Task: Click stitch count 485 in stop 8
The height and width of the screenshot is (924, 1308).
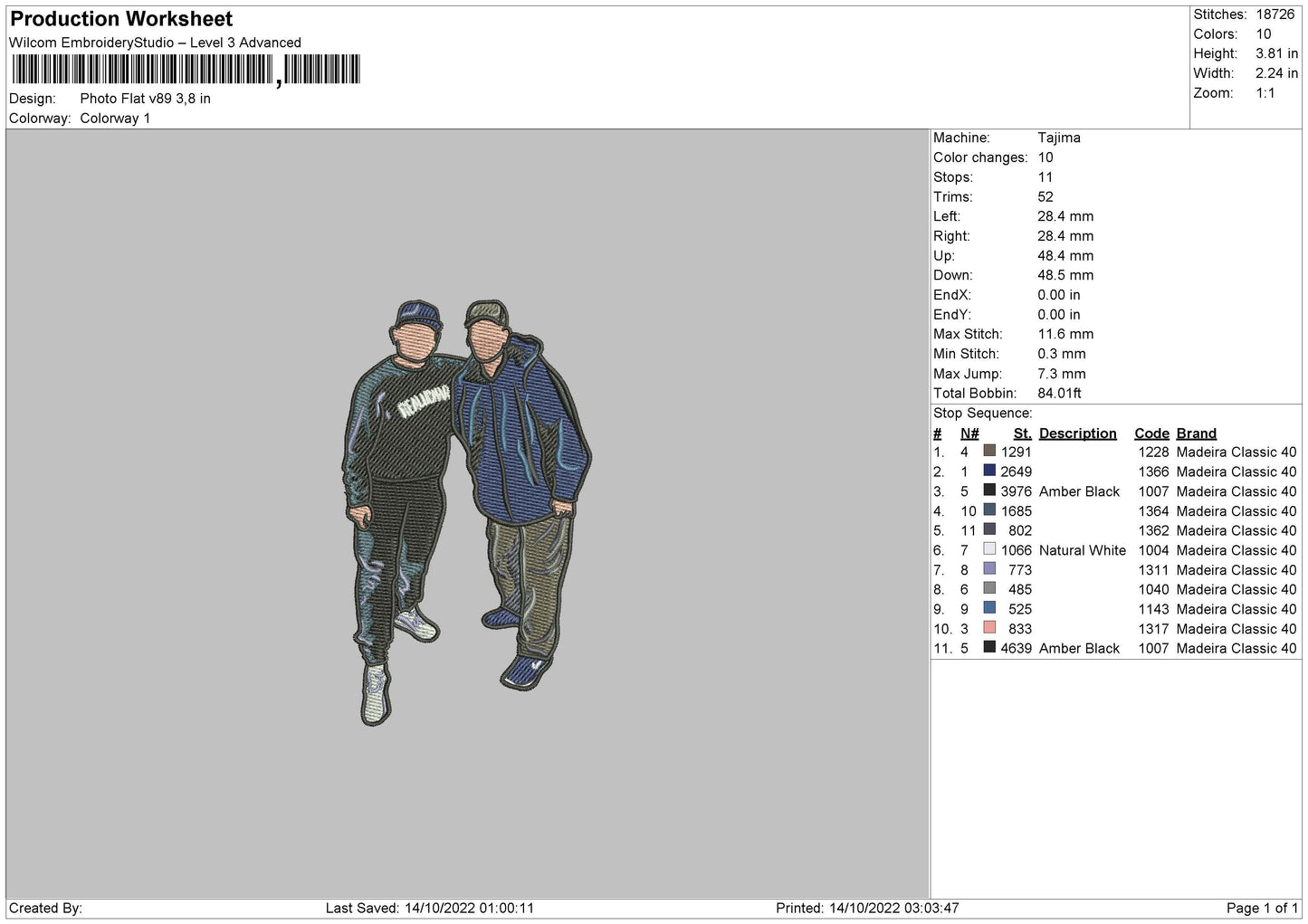Action: [x=1020, y=589]
